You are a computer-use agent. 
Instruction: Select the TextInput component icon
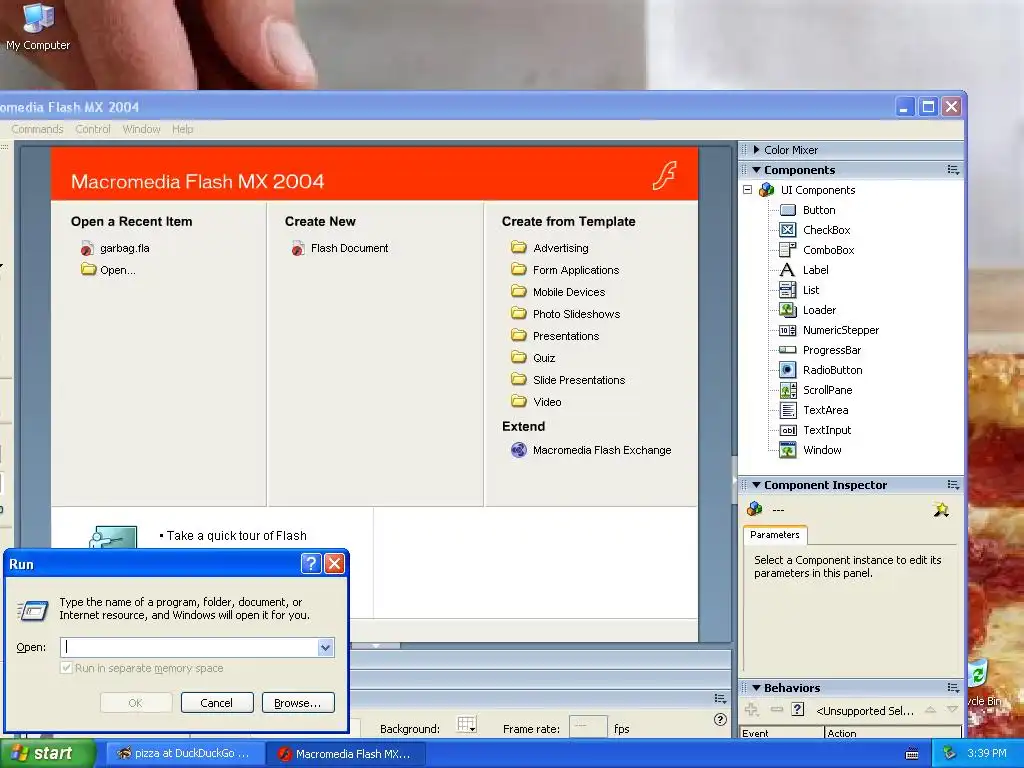click(x=788, y=430)
